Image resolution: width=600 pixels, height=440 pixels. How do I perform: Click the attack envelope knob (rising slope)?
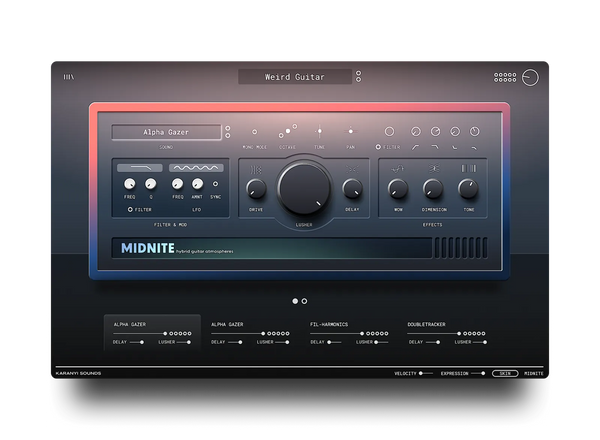[416, 132]
